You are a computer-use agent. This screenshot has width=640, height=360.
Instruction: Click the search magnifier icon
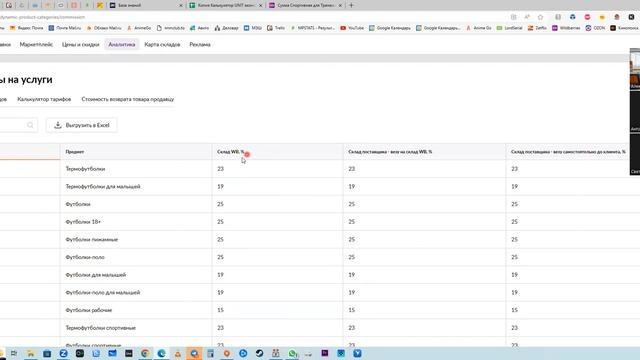pos(30,125)
